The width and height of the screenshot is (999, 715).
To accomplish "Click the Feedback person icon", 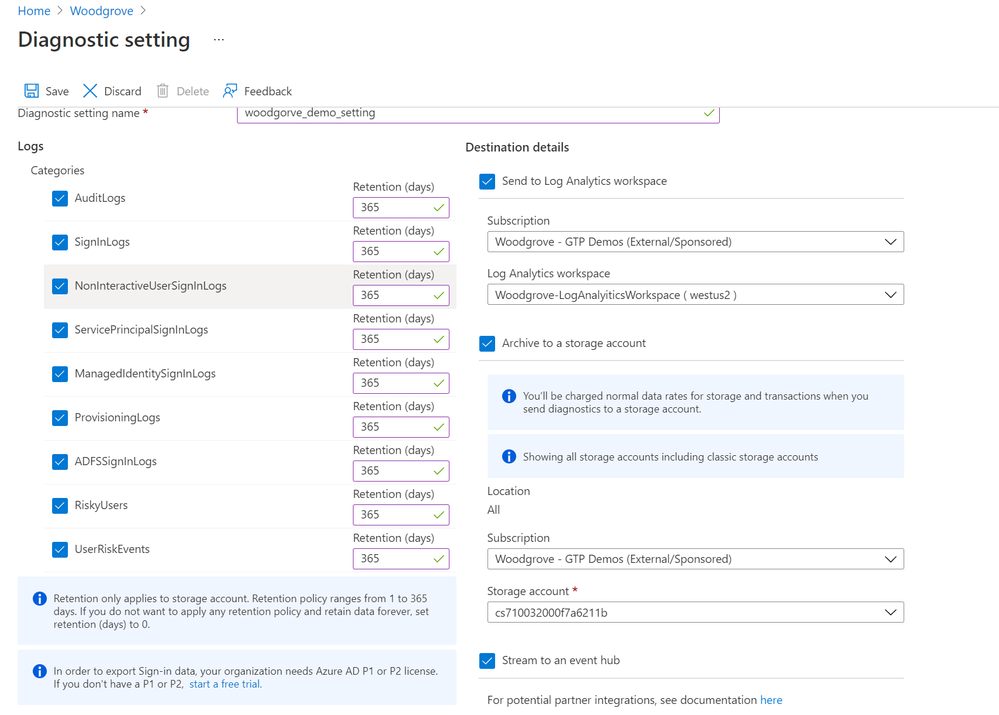I will 230,91.
